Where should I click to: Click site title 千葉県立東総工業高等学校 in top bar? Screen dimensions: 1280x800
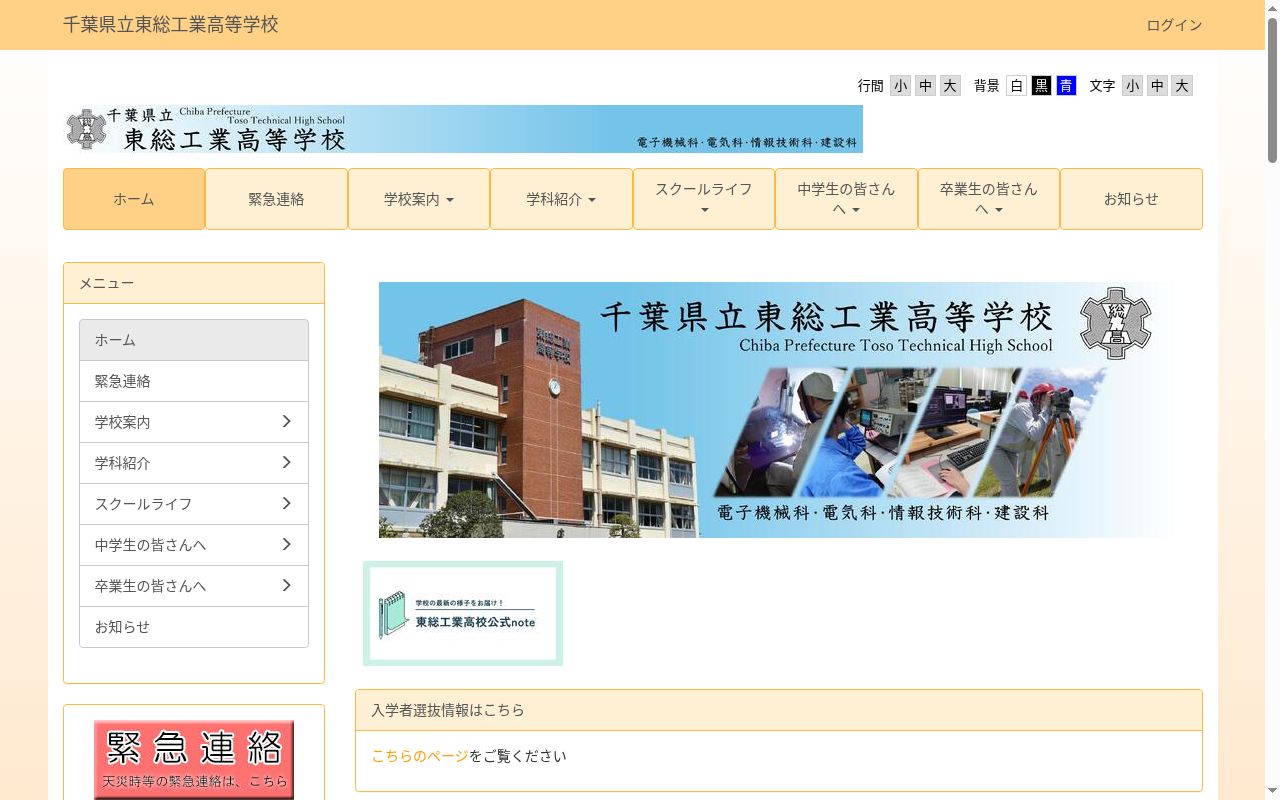(x=171, y=25)
